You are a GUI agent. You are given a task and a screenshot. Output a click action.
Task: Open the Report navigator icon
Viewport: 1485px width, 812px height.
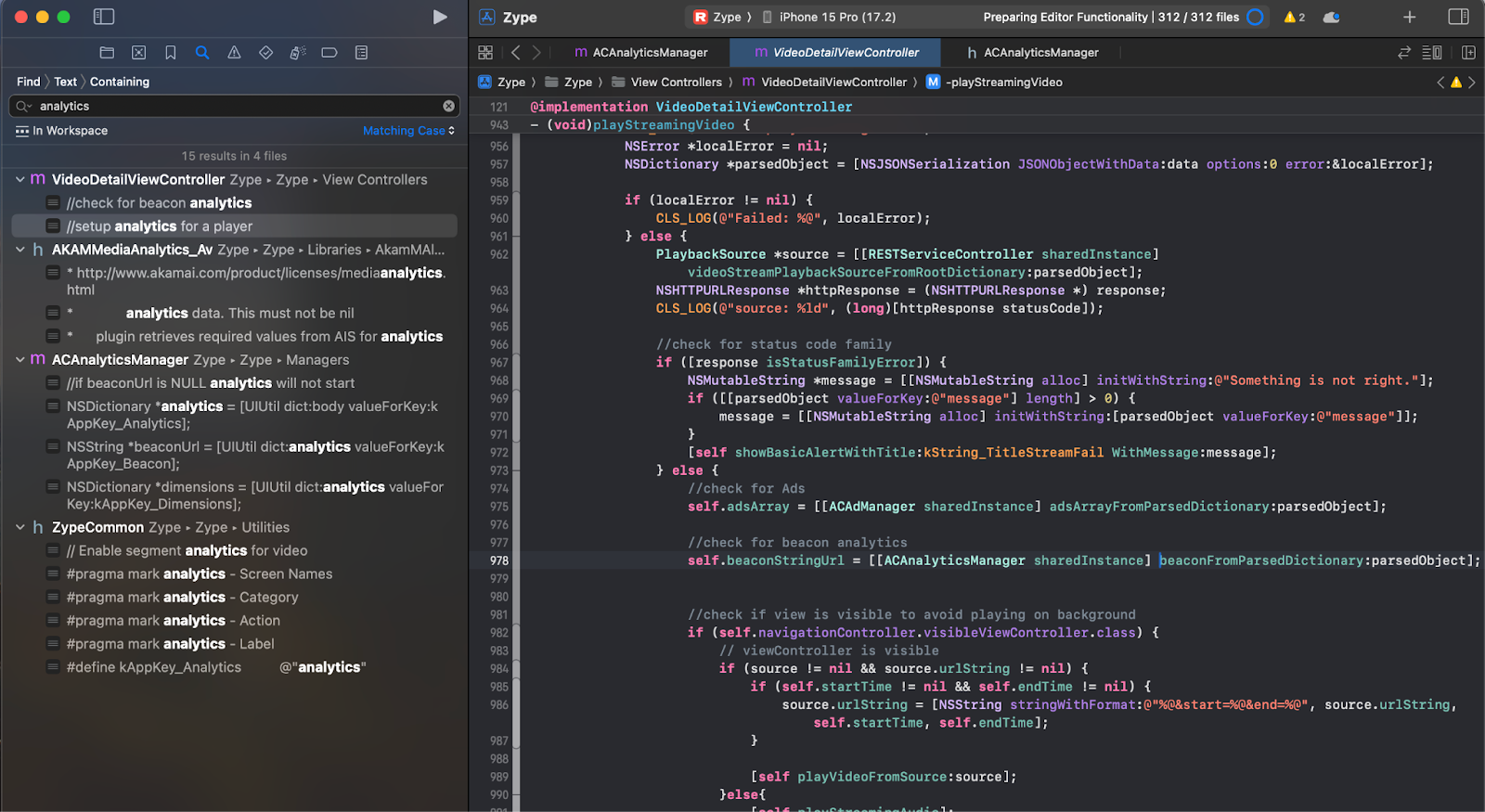pyautogui.click(x=361, y=53)
